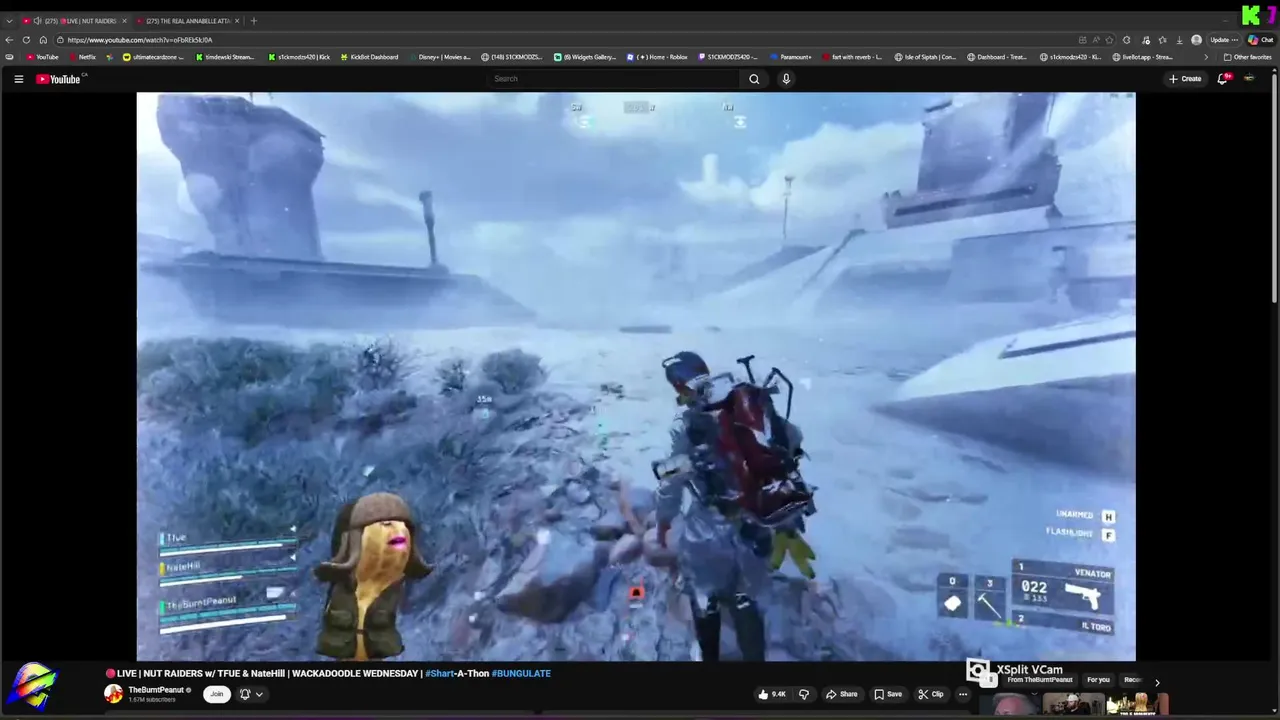Open the Widgets Gallery bookmark
Image resolution: width=1280 pixels, height=720 pixels.
(x=585, y=57)
